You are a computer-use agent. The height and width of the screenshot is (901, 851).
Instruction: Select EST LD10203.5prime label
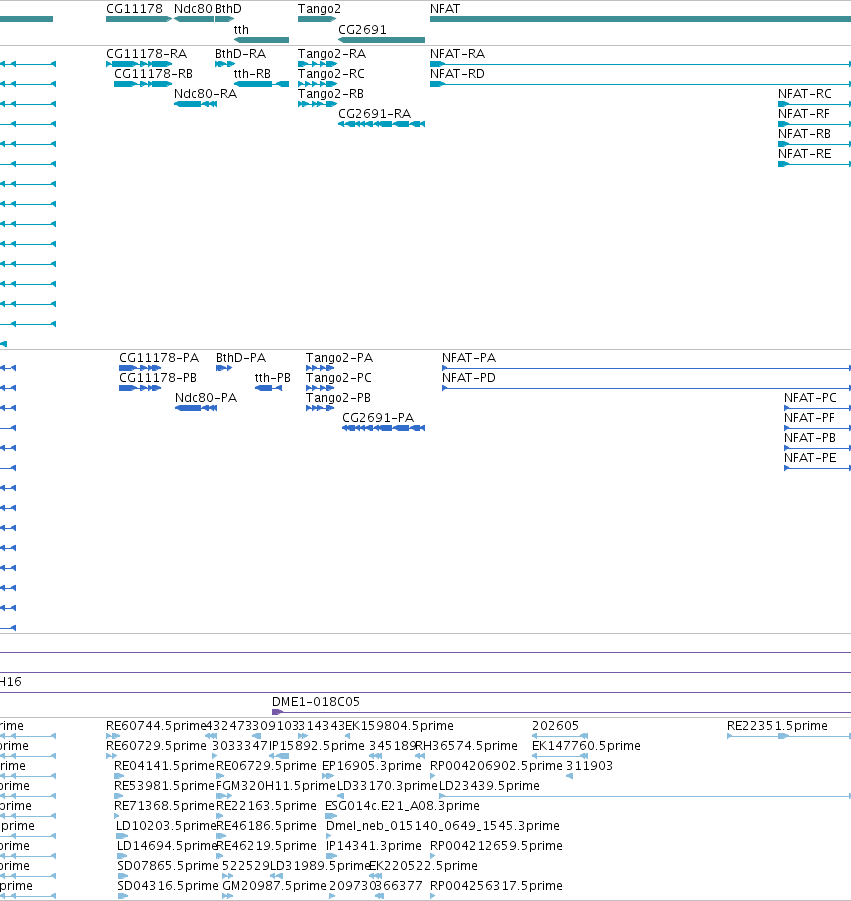tap(166, 827)
